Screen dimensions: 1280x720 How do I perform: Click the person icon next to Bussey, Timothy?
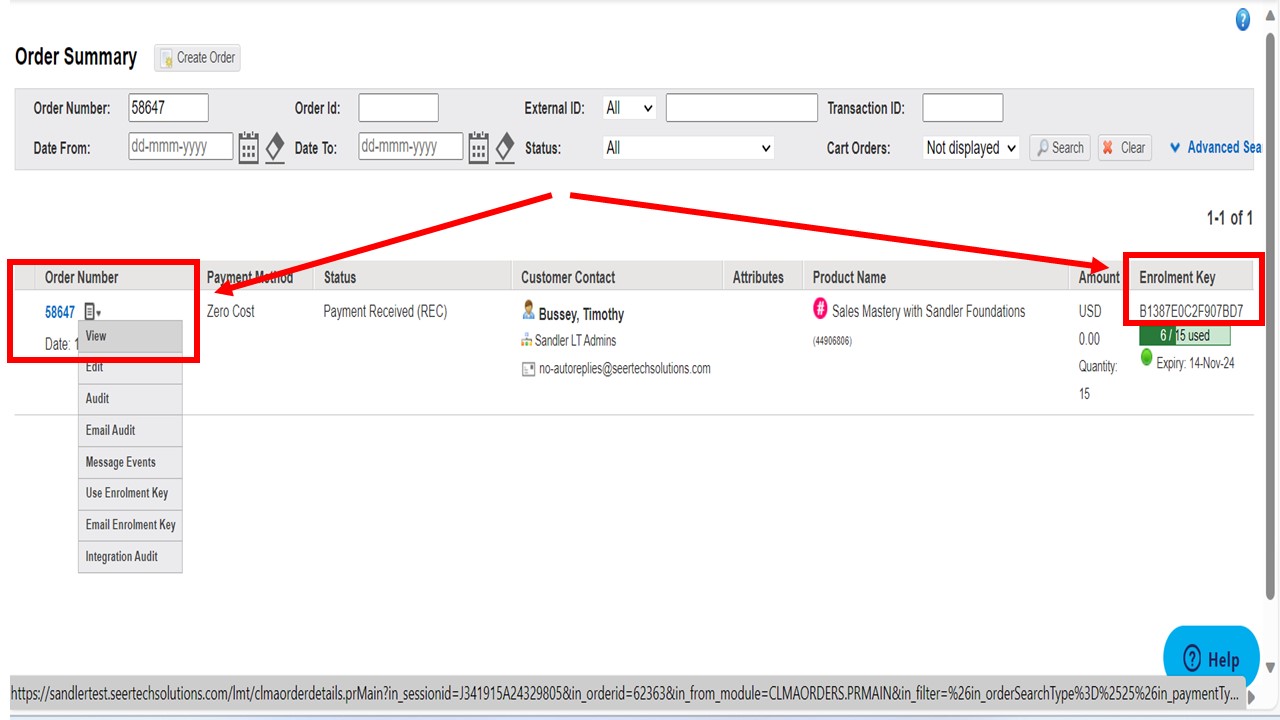[x=528, y=310]
